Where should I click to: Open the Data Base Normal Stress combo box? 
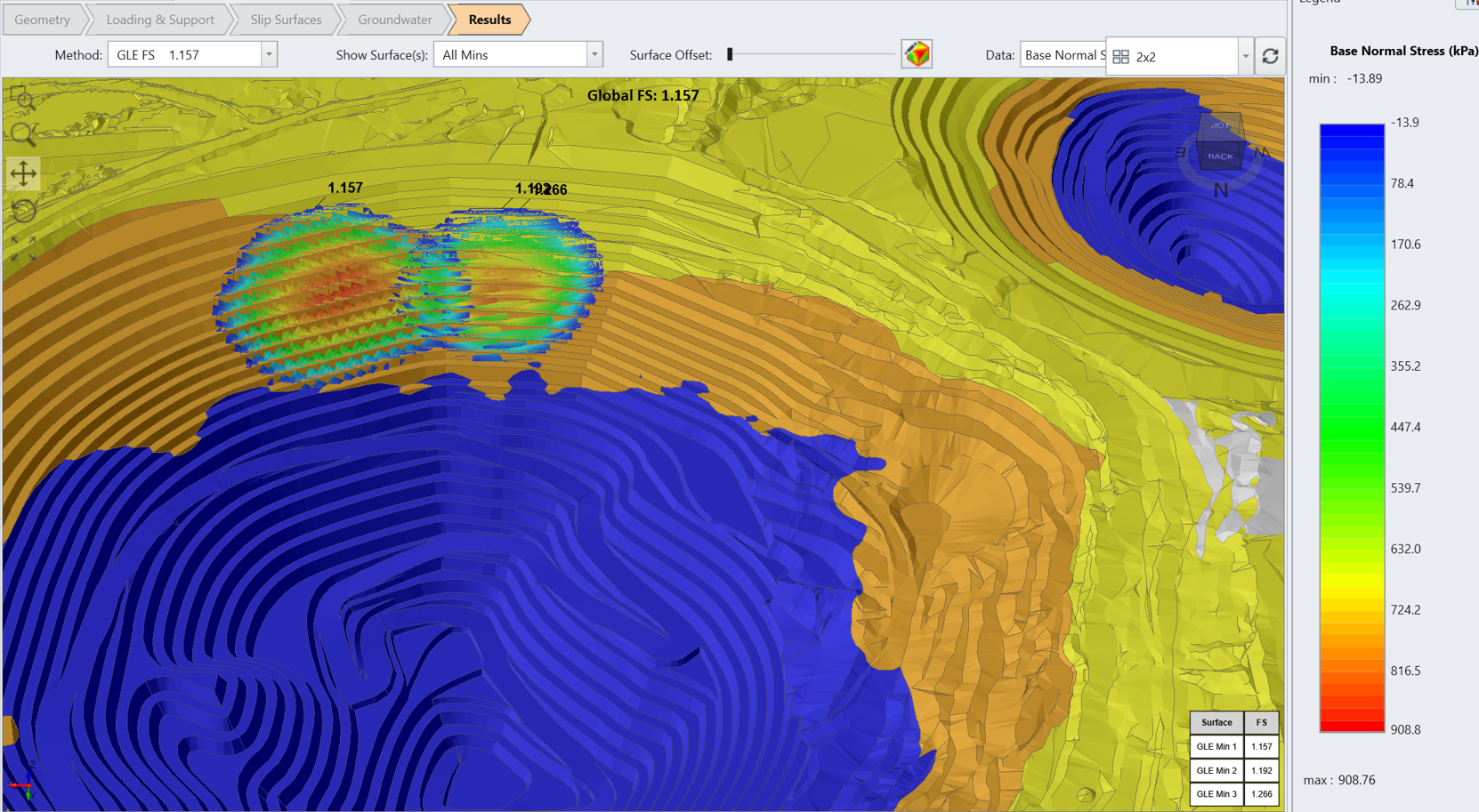pos(1063,55)
